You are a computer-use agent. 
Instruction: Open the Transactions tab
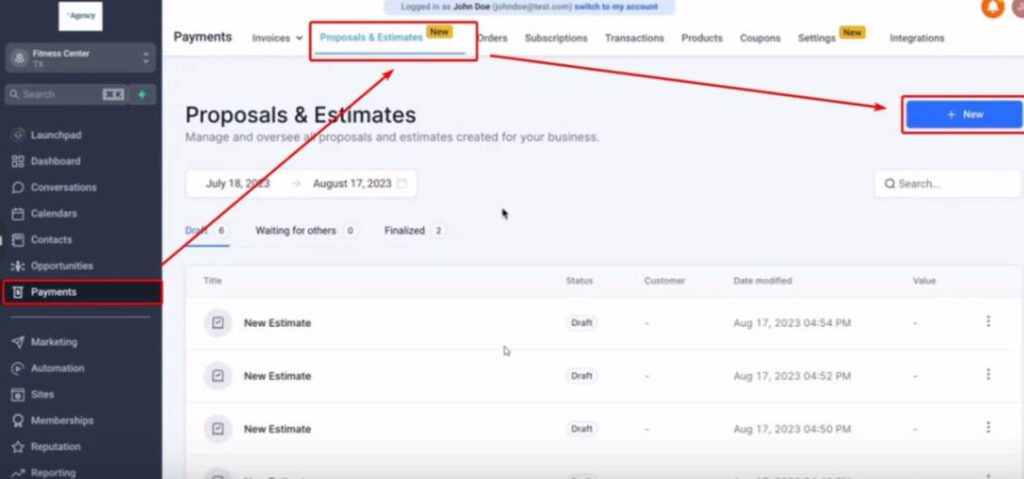pos(634,38)
